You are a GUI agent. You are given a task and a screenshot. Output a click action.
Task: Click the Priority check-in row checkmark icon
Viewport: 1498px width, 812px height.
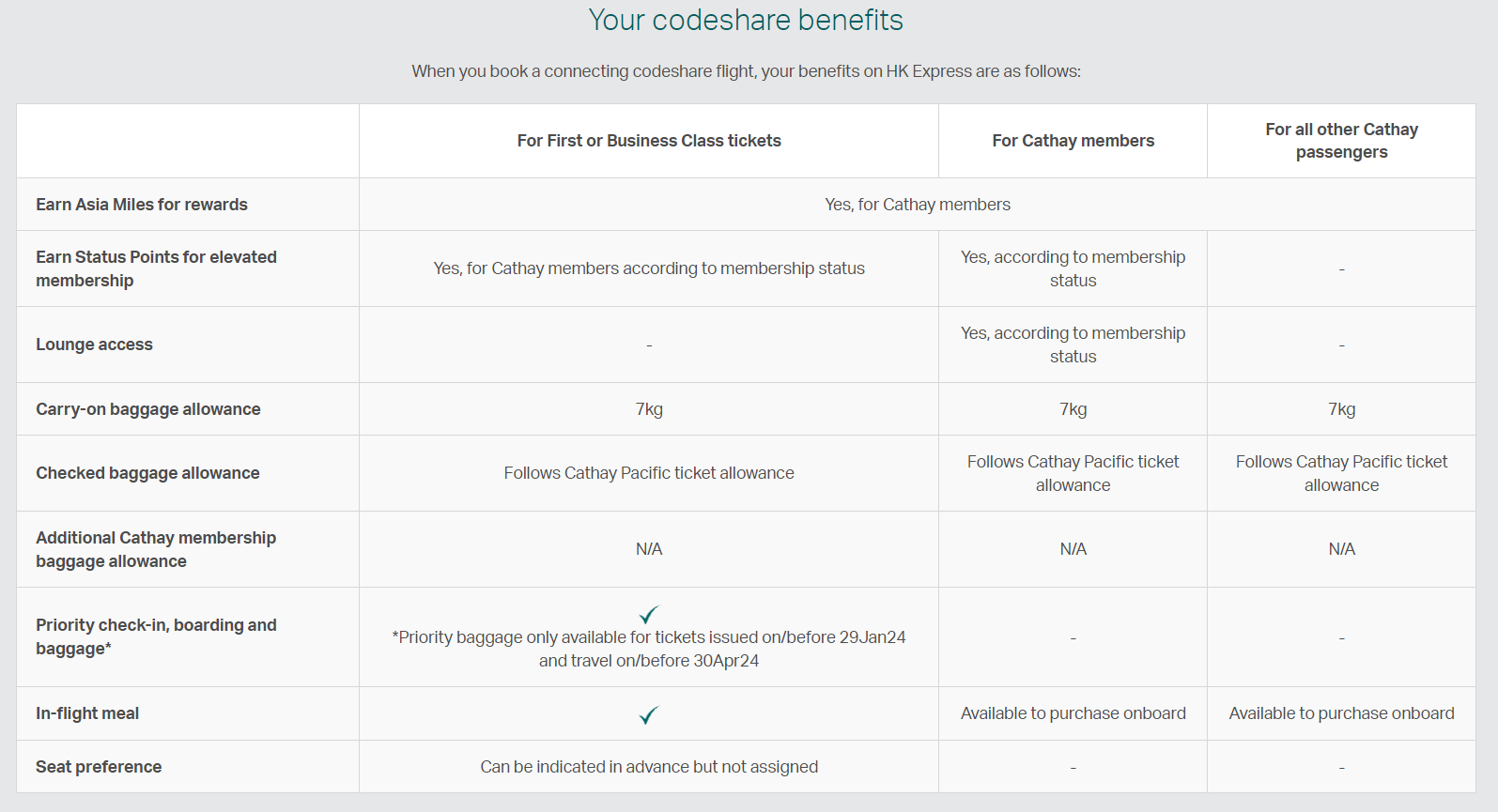click(649, 615)
